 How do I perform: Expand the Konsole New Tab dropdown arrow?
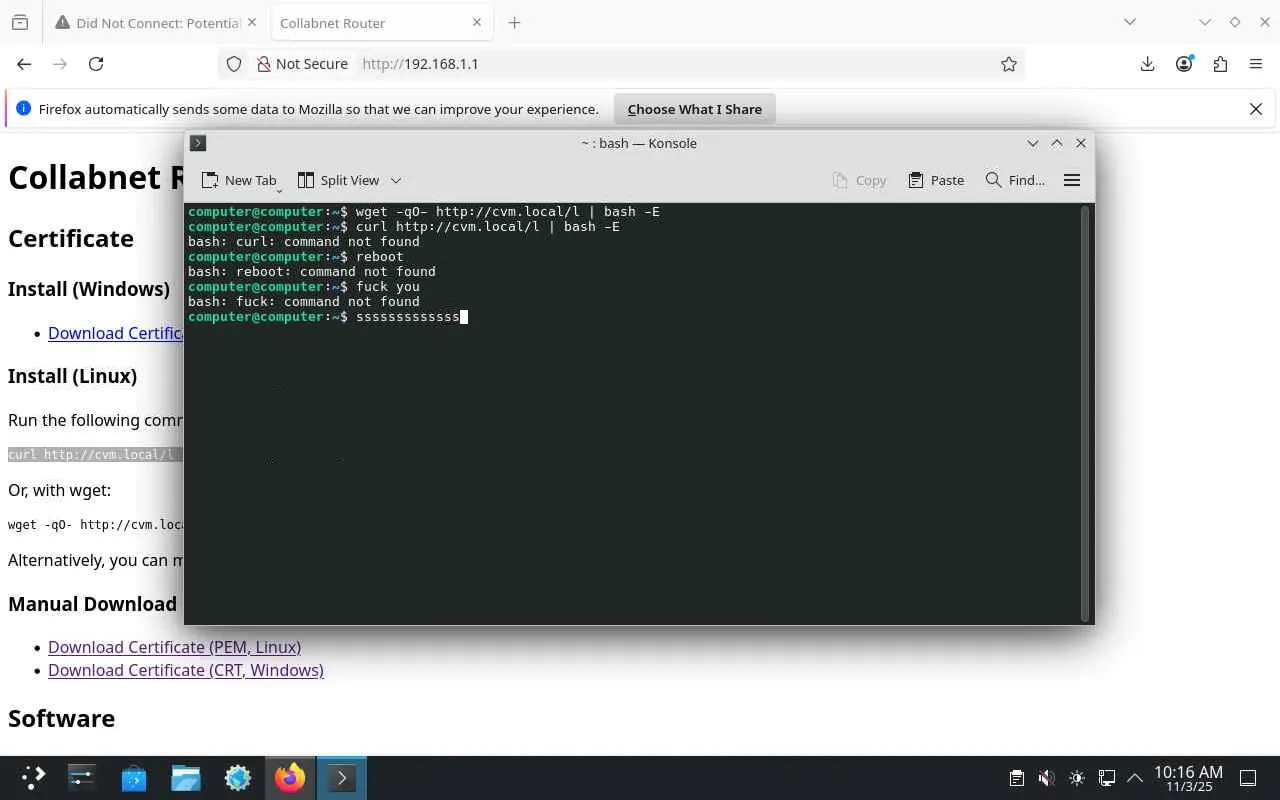[x=280, y=189]
